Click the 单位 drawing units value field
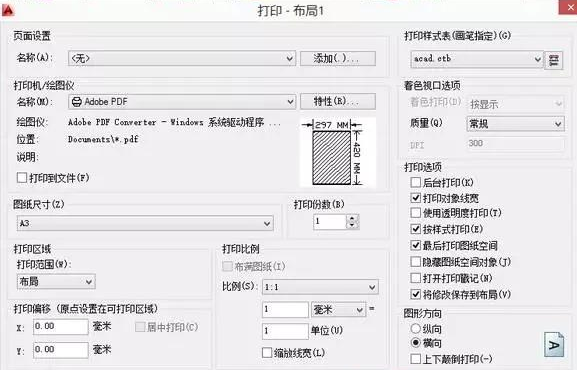This screenshot has width=577, height=370. point(285,331)
